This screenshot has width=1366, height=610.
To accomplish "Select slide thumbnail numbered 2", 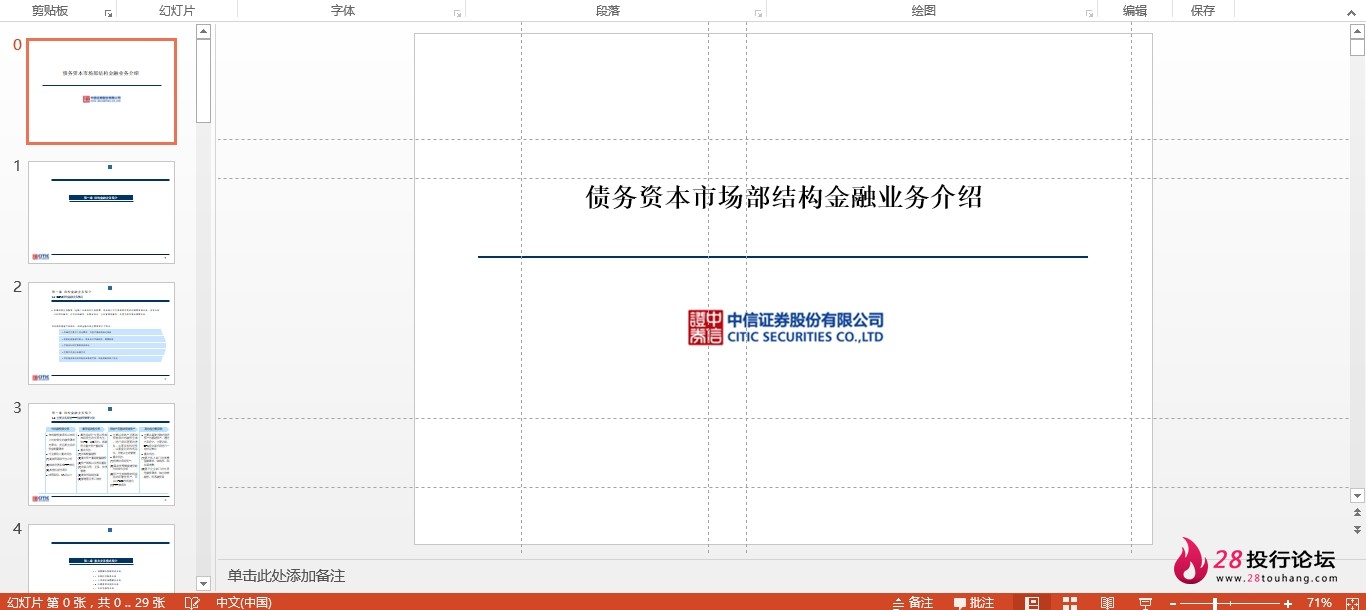I will (101, 333).
